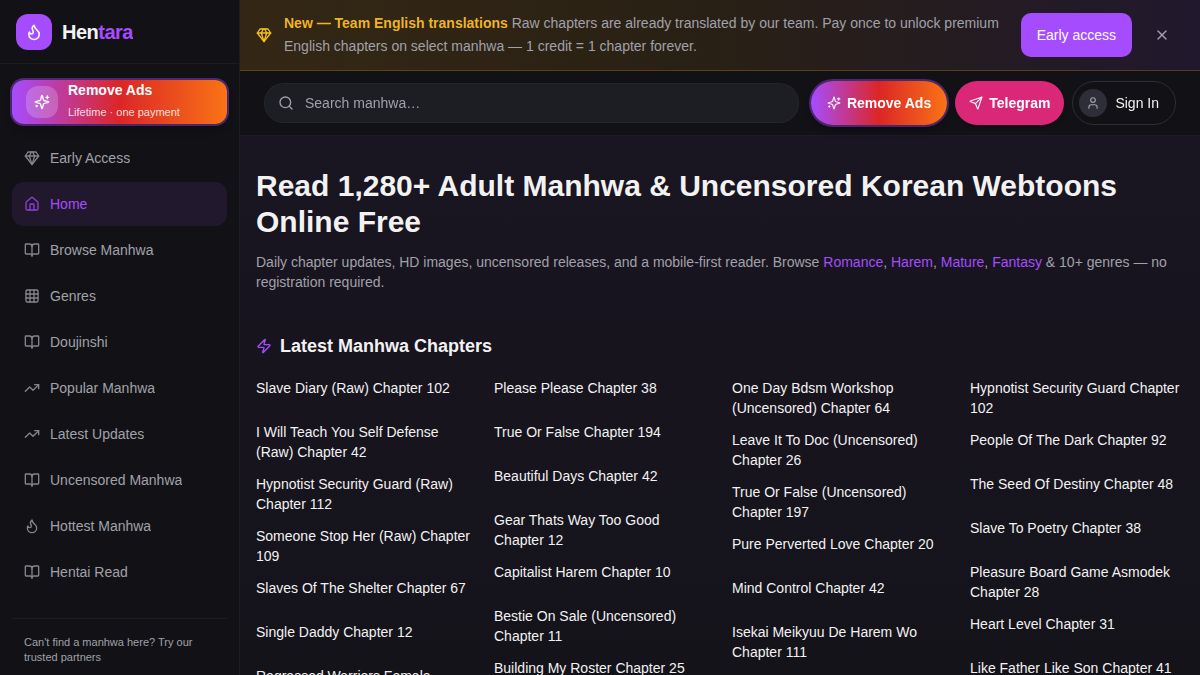Follow the Harem genre link in the description
Screen dimensions: 1200x675
pos(912,262)
